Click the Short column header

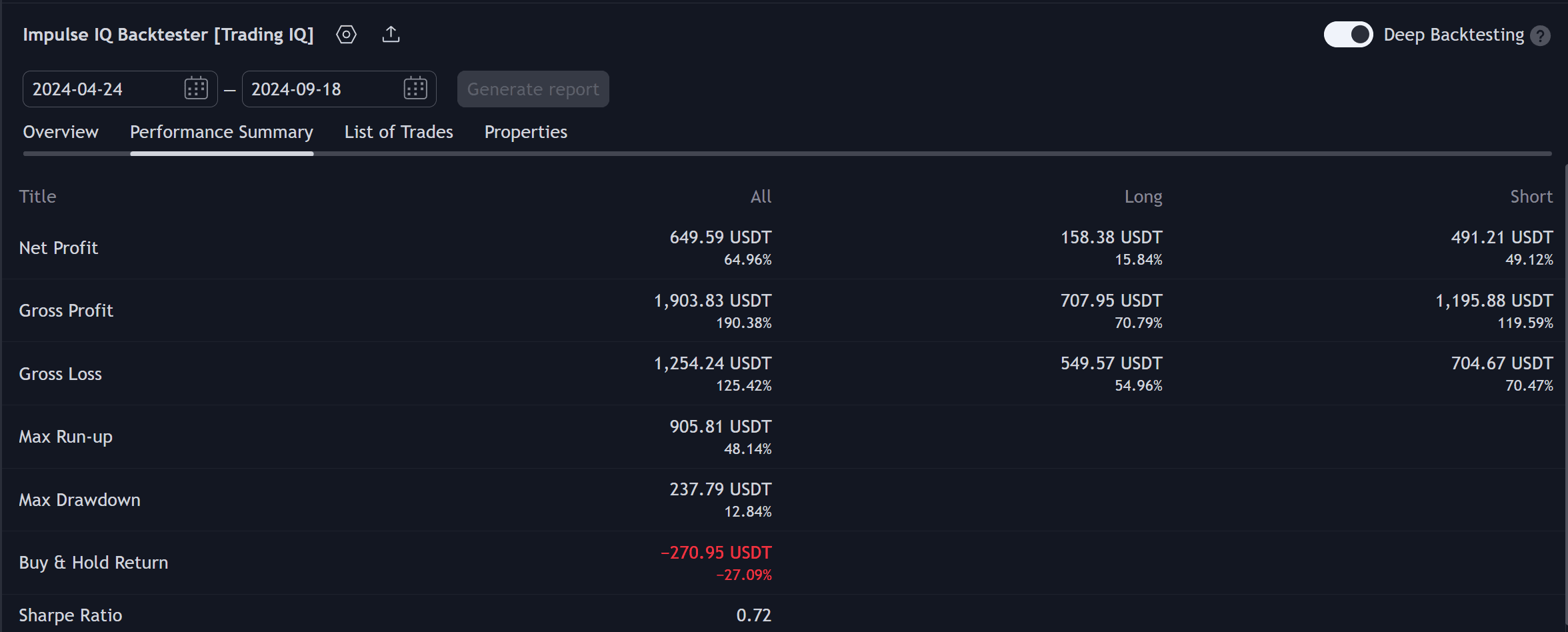1531,197
